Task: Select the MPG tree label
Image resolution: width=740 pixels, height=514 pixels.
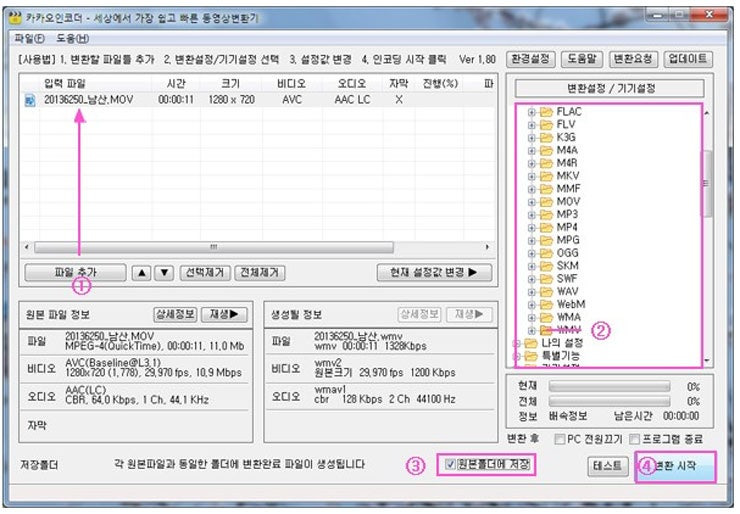Action: pos(568,240)
